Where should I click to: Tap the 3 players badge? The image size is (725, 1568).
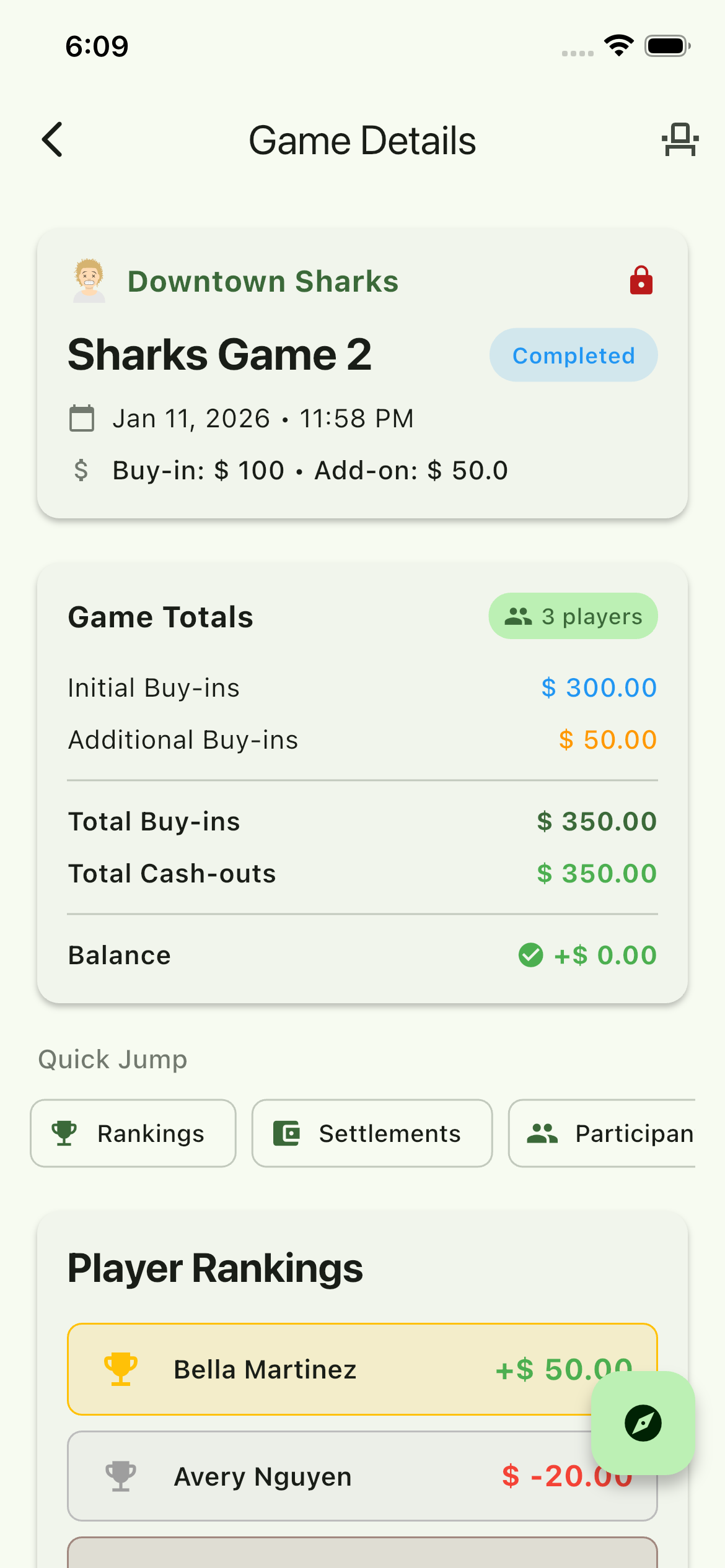tap(573, 616)
